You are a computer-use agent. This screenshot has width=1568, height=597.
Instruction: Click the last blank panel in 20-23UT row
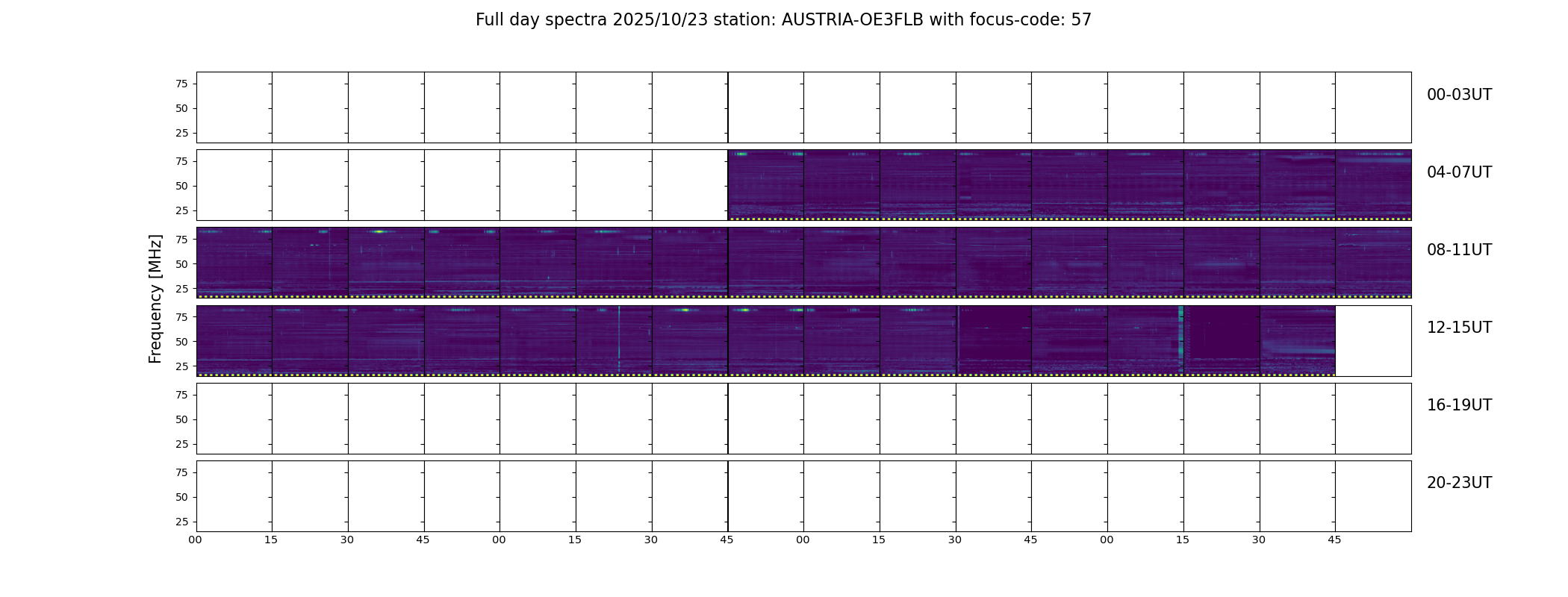click(x=1373, y=496)
